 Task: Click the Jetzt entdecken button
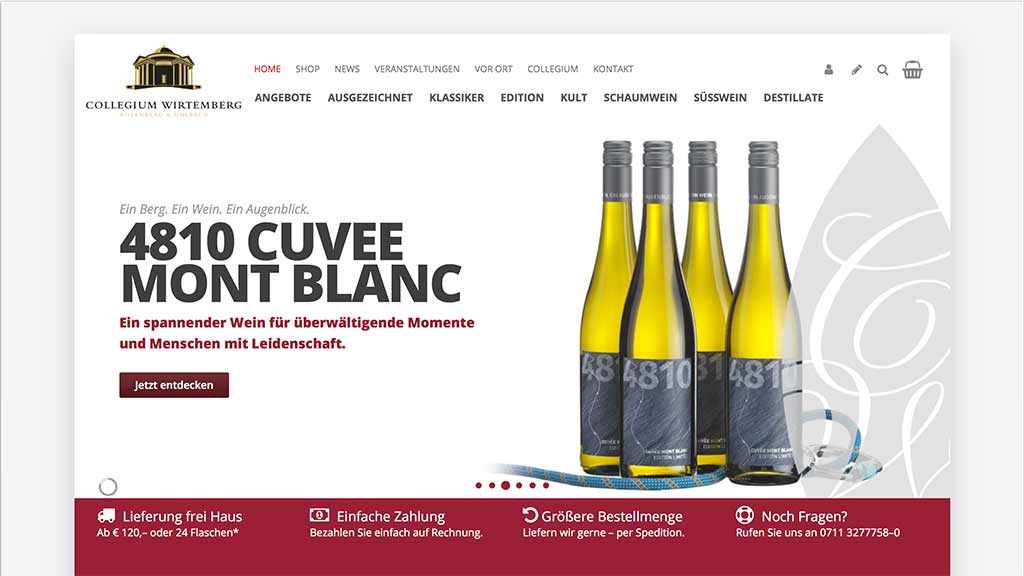[x=174, y=385]
